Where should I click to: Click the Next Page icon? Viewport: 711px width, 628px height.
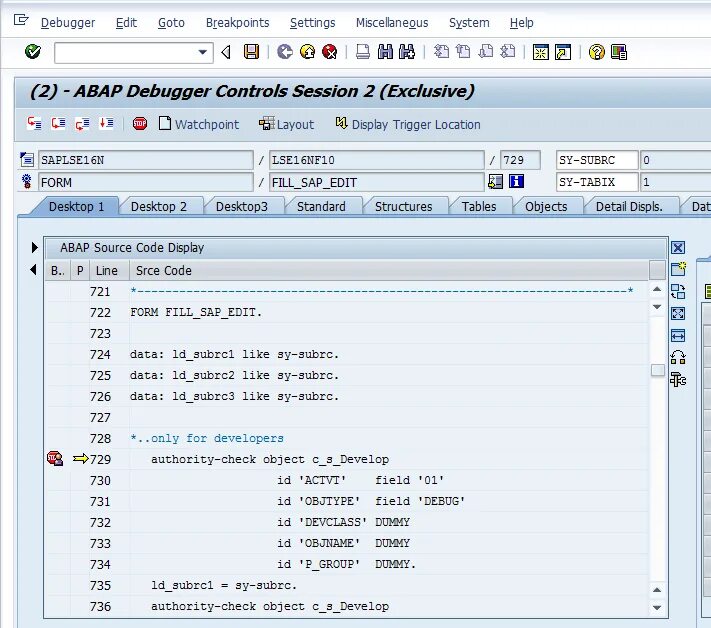point(486,52)
